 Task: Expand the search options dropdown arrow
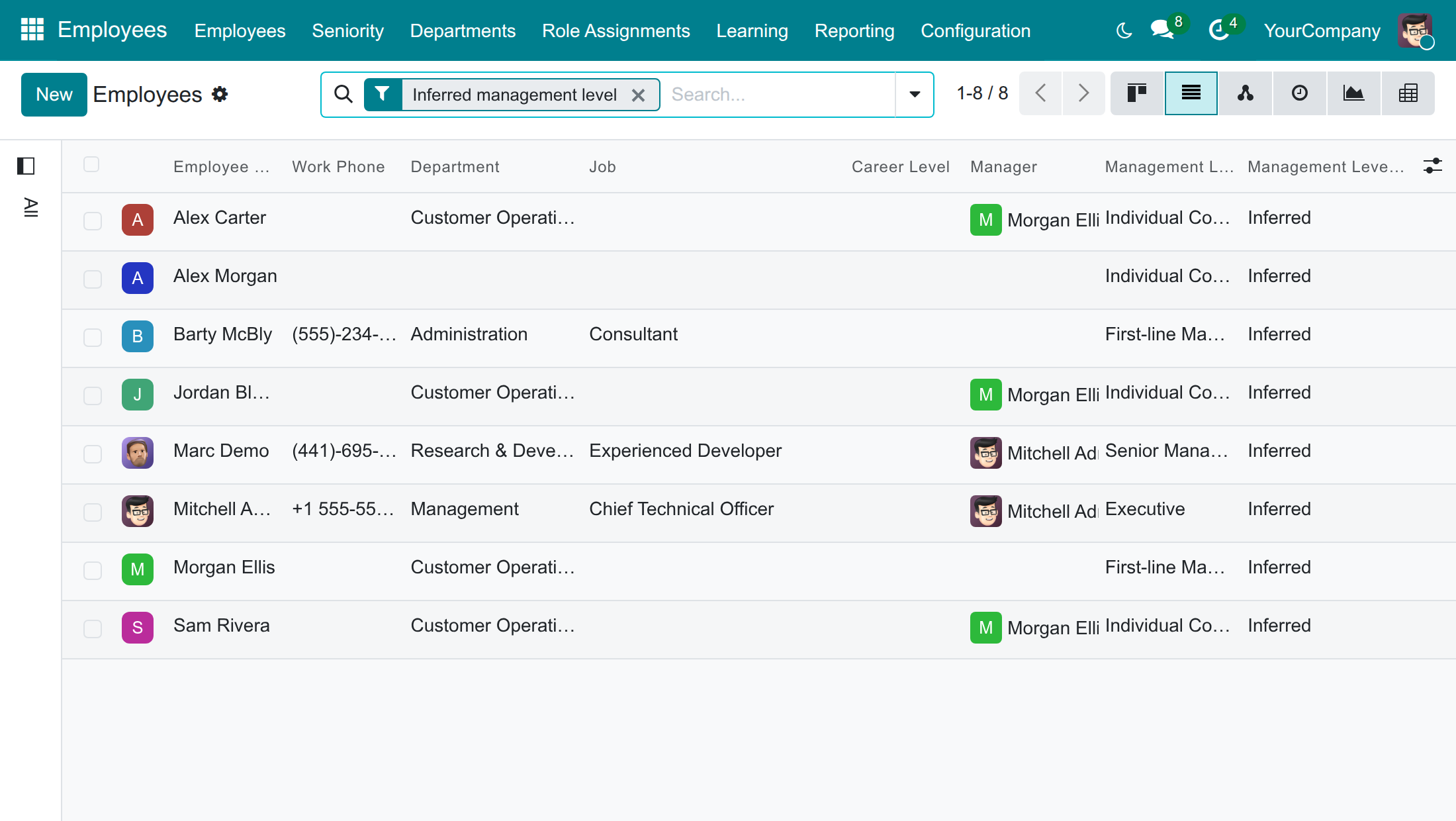915,94
